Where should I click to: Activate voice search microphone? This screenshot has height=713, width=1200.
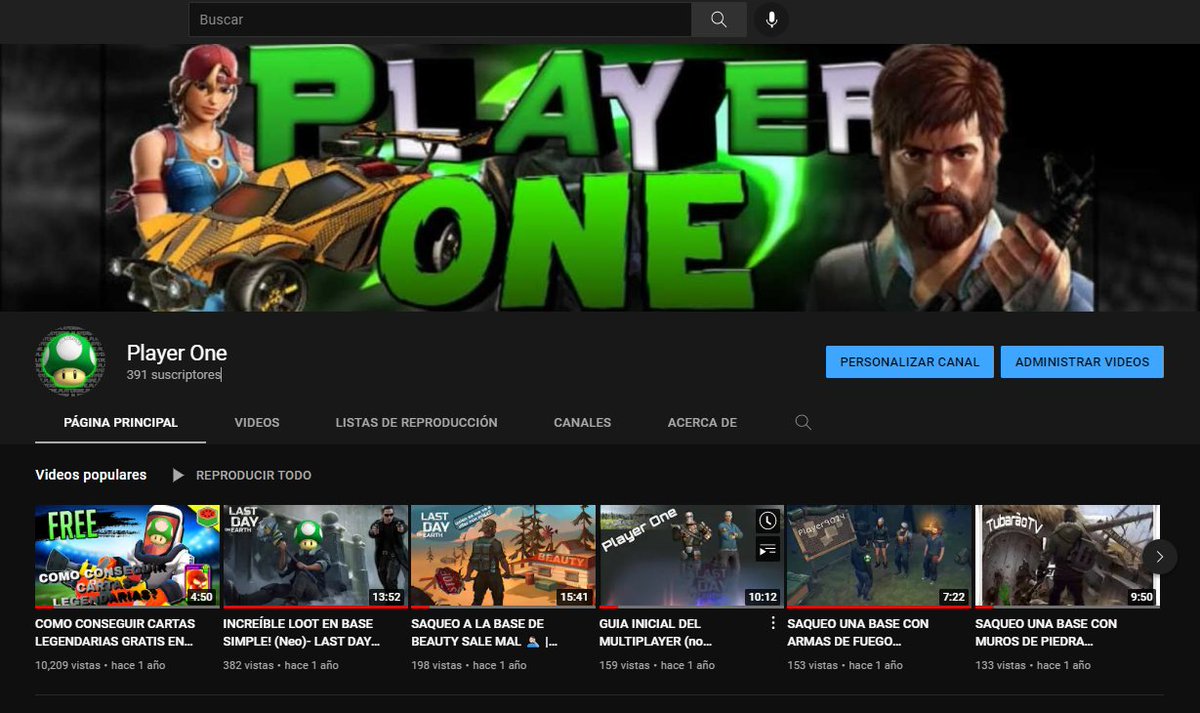[771, 20]
